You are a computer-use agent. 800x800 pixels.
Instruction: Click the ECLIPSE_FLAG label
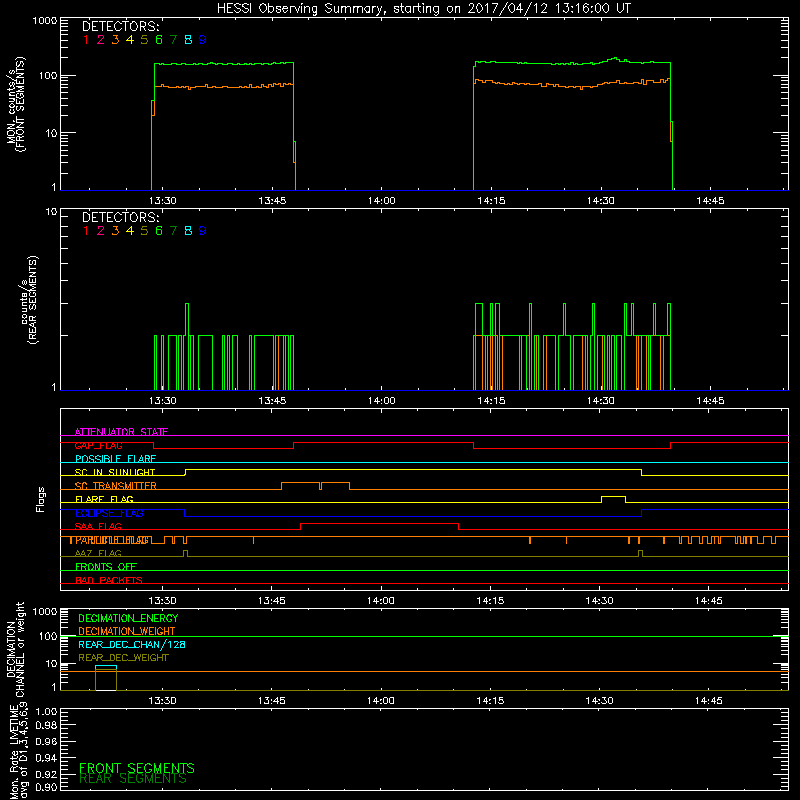tap(109, 513)
